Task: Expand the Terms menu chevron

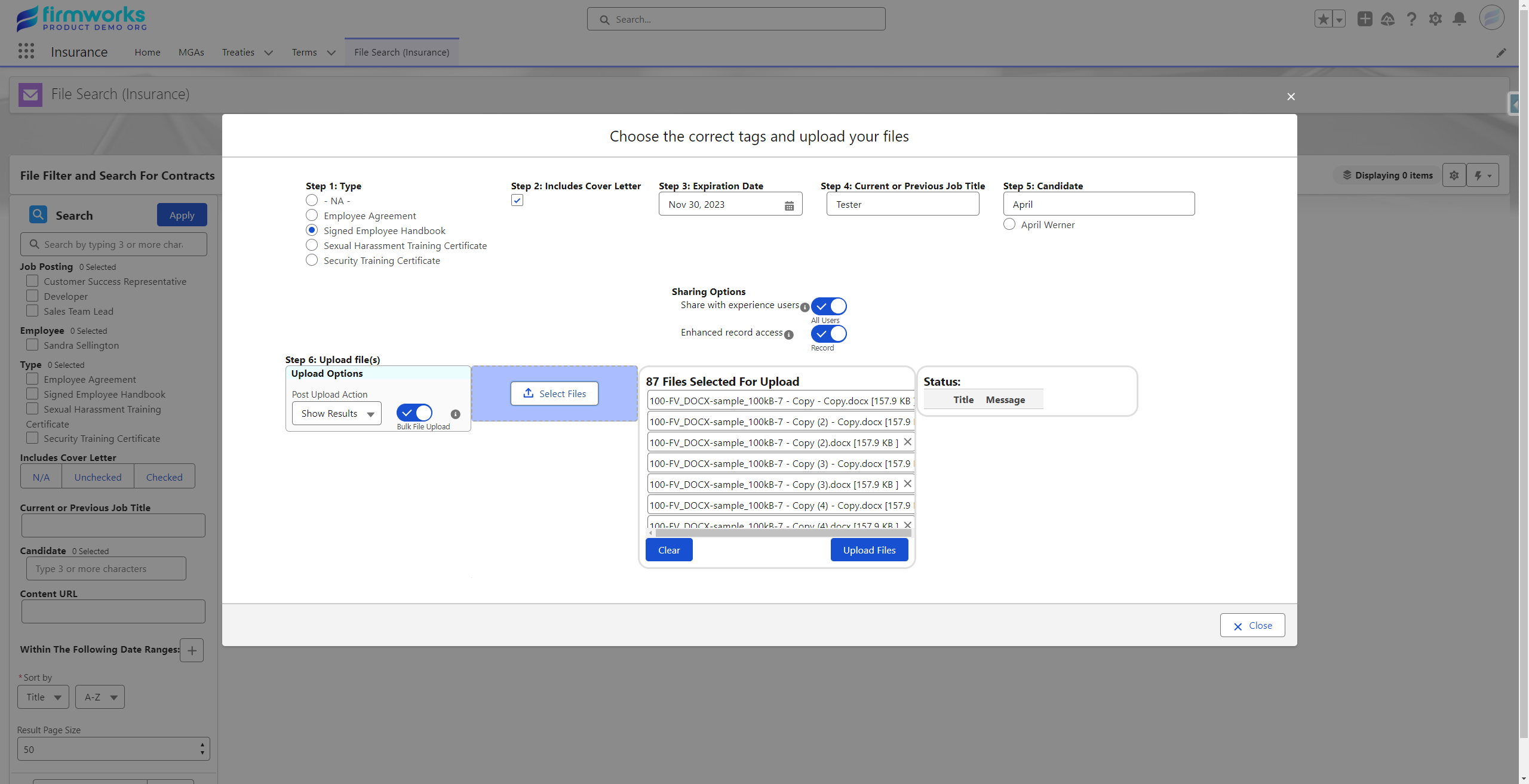Action: click(331, 53)
